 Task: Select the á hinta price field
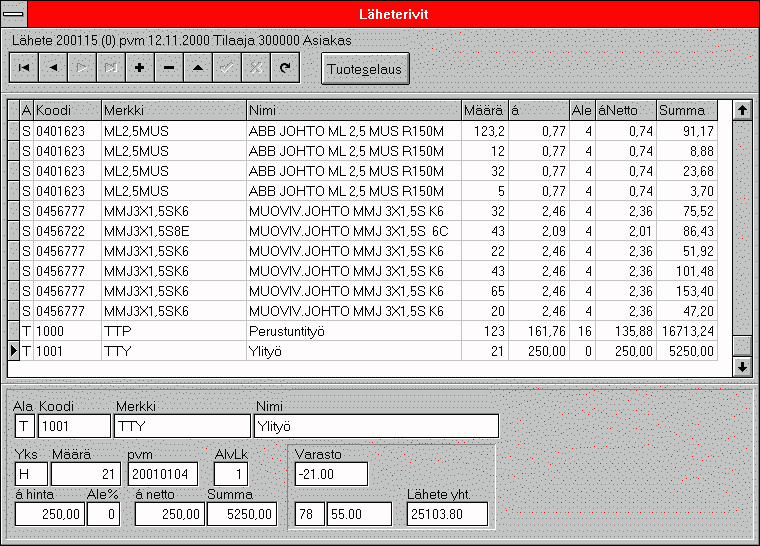tap(49, 514)
